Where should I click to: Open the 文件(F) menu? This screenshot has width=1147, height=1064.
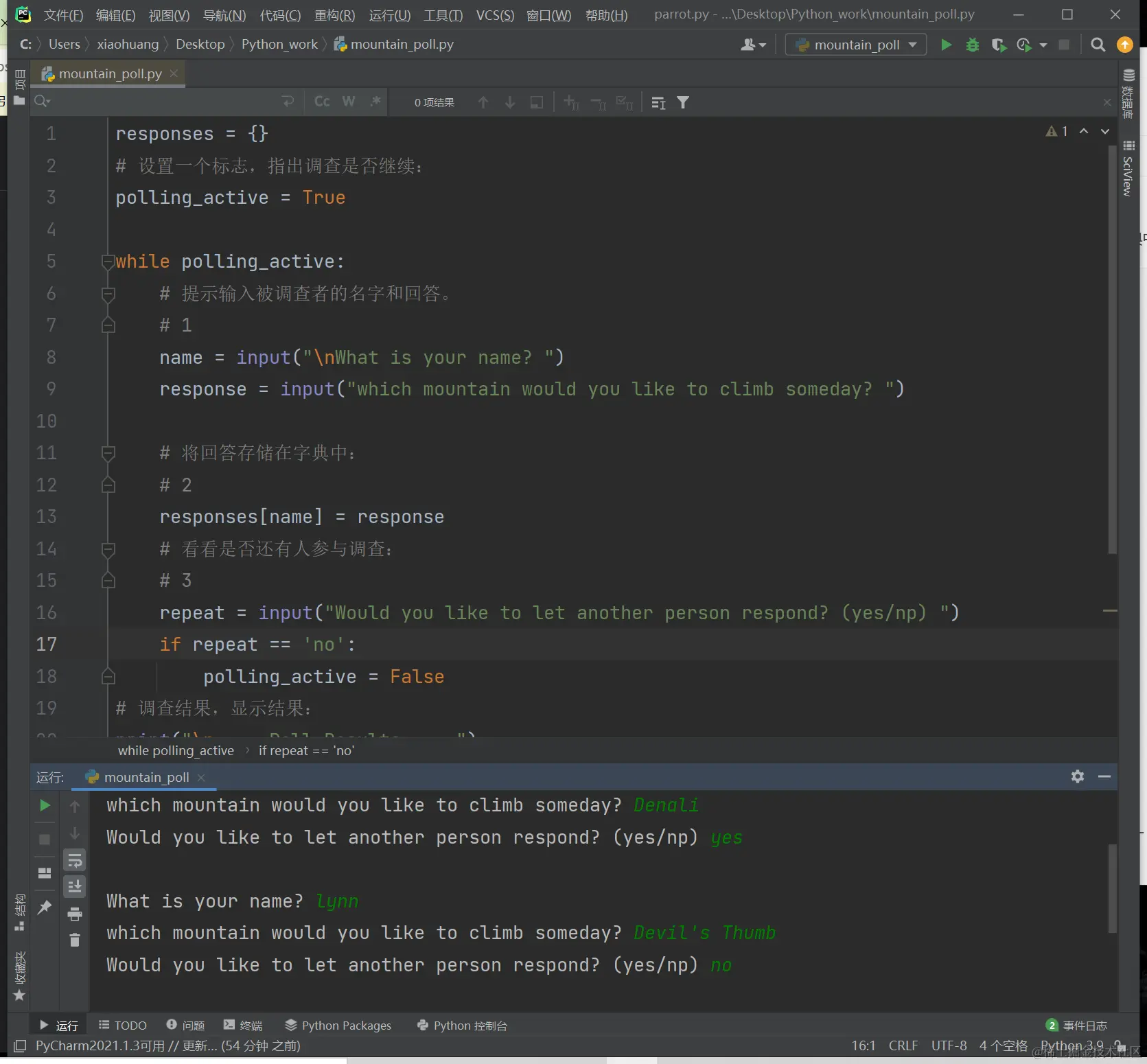(x=64, y=15)
